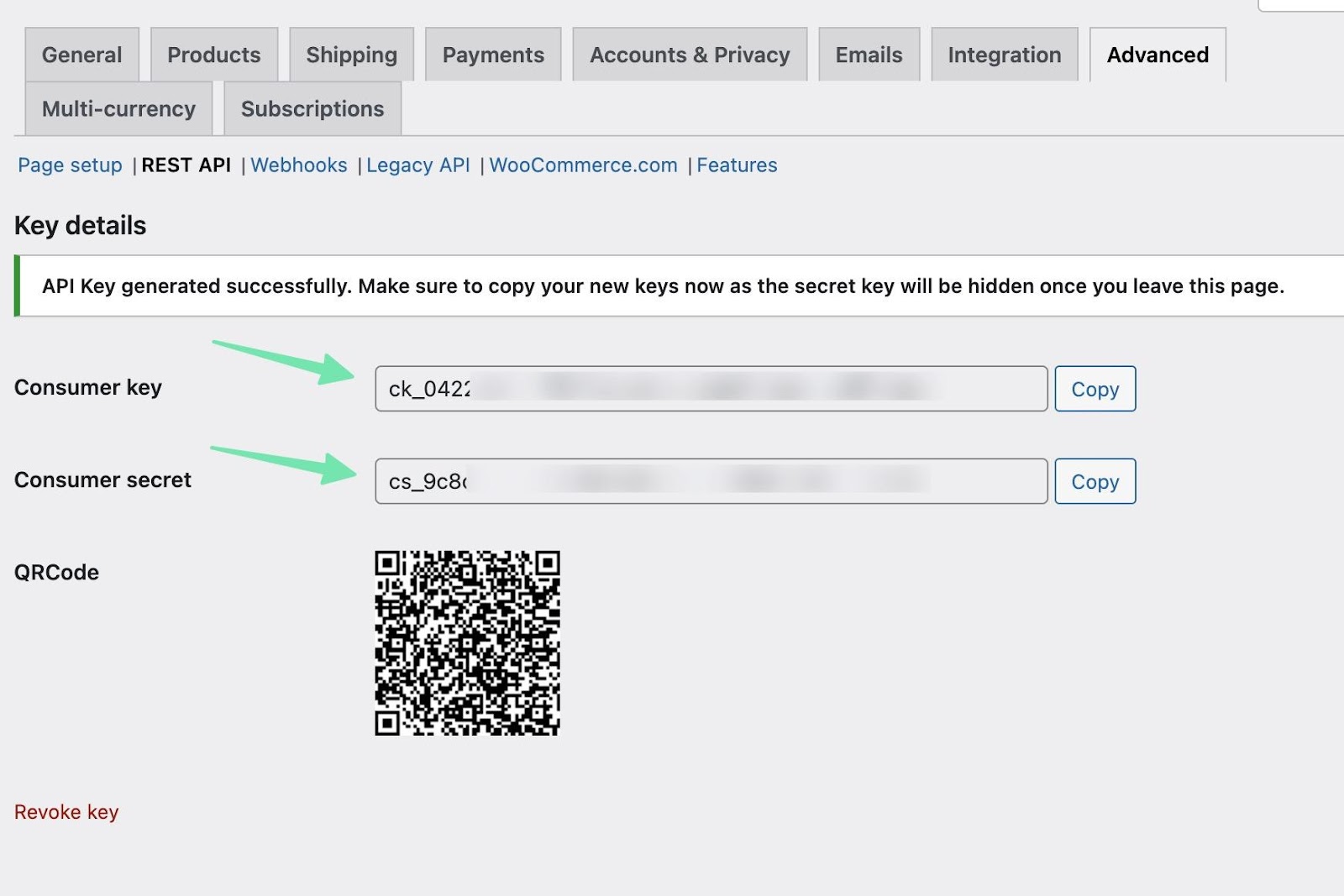Revoke the generated API key

pyautogui.click(x=66, y=811)
